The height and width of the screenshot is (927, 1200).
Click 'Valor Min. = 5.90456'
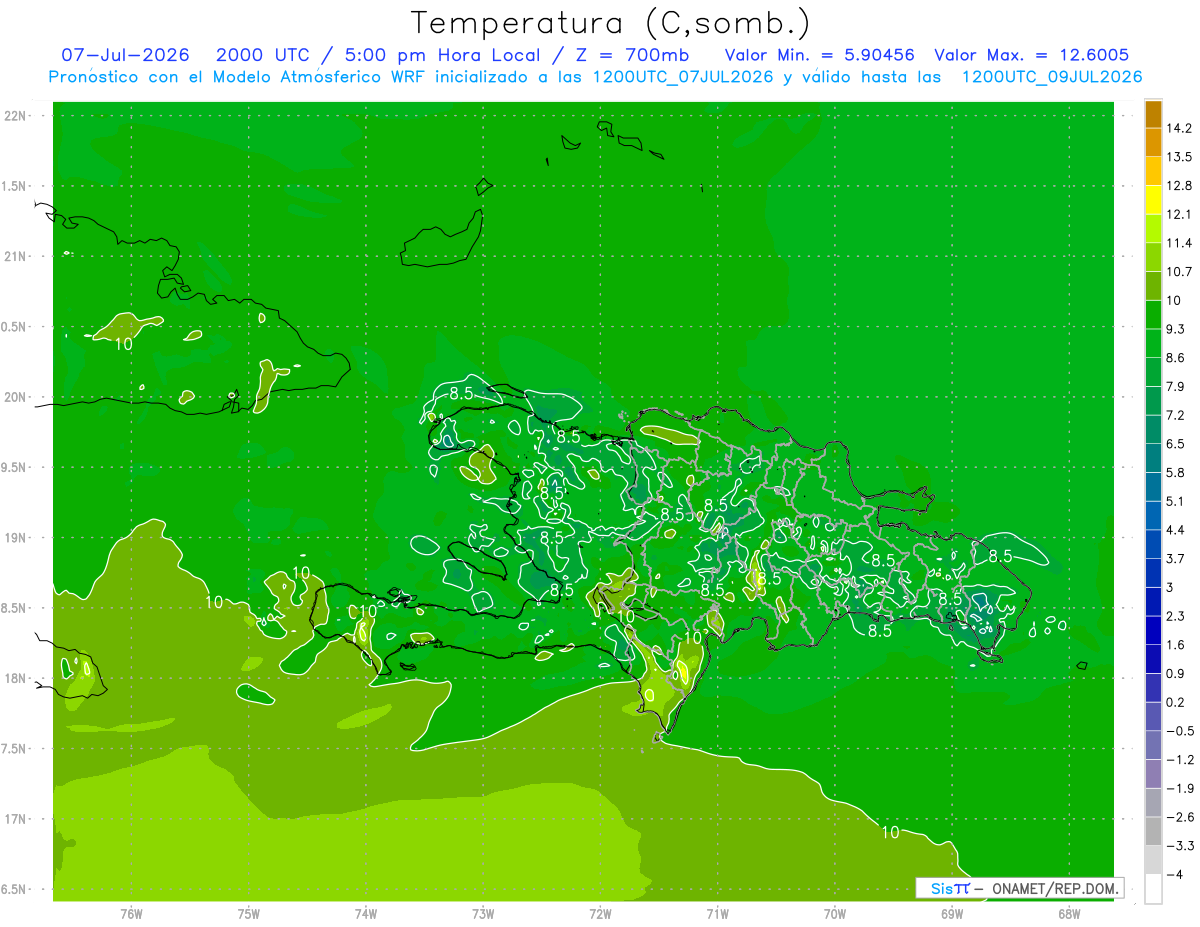[x=819, y=55]
